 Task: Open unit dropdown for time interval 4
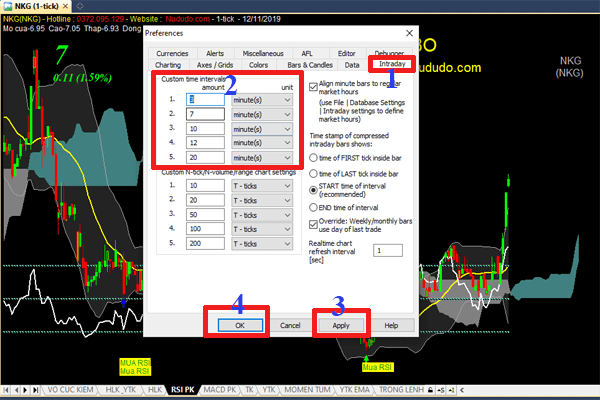(262, 143)
